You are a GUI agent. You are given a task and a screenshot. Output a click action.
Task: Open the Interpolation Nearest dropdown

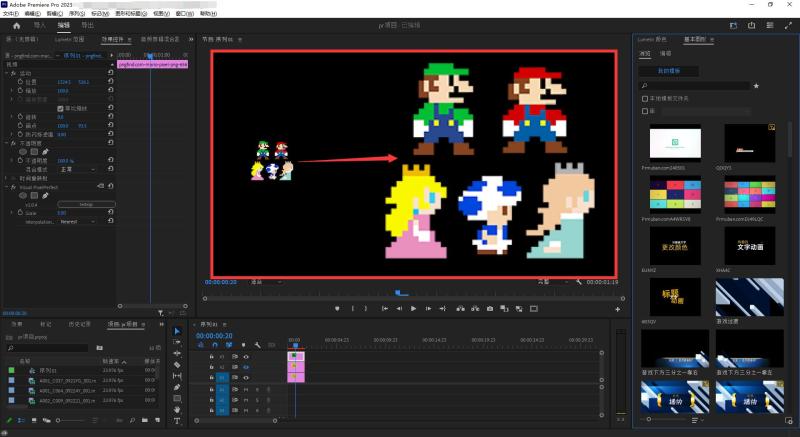(x=77, y=222)
